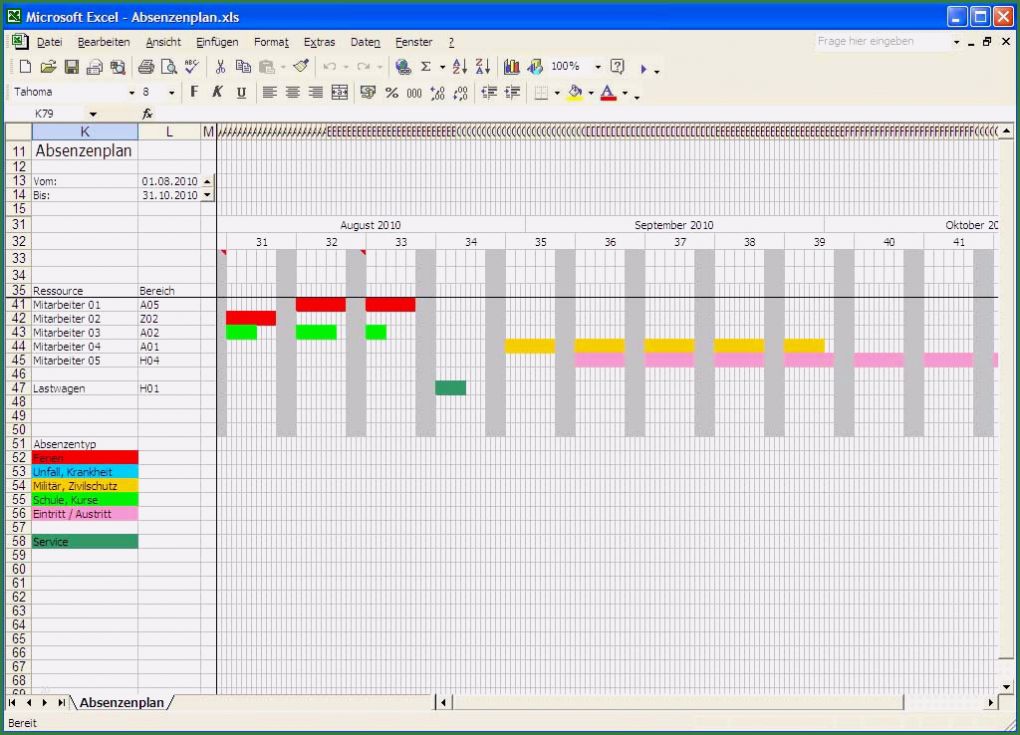Expand the 100% zoom dropdown

pos(598,67)
